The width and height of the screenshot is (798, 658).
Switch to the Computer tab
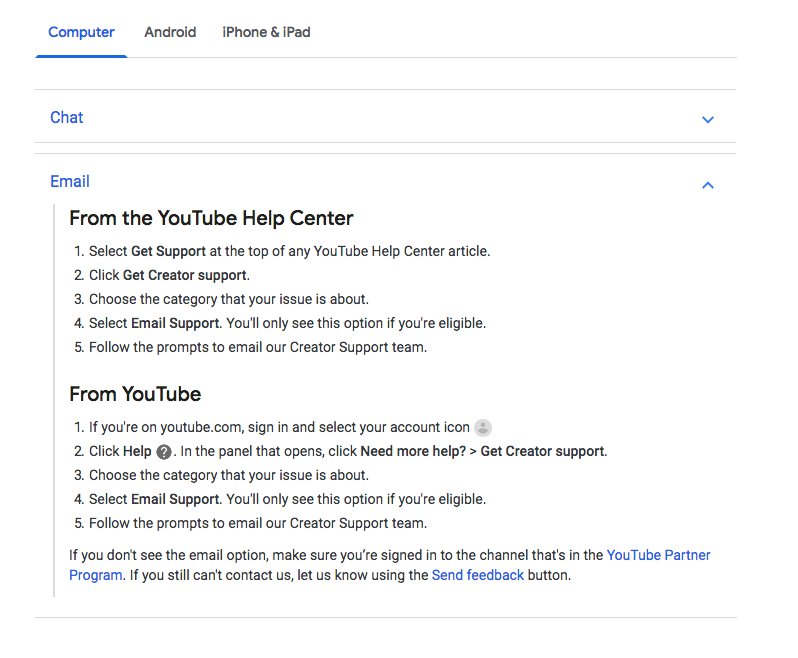tap(81, 33)
